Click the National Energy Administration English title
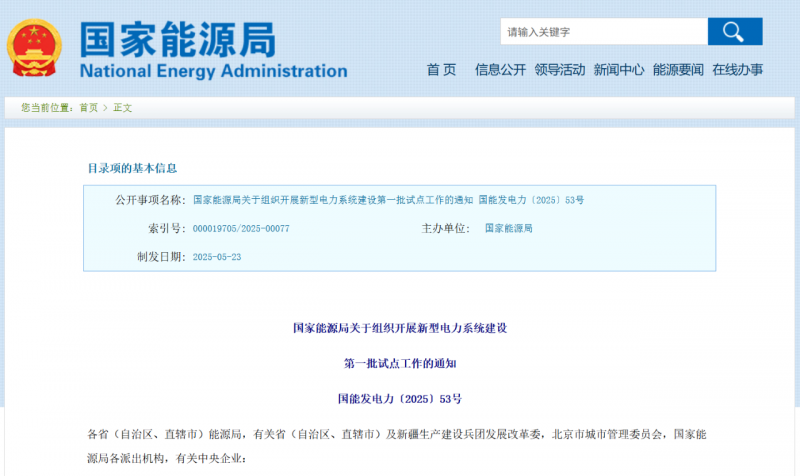The width and height of the screenshot is (800, 476). click(213, 72)
